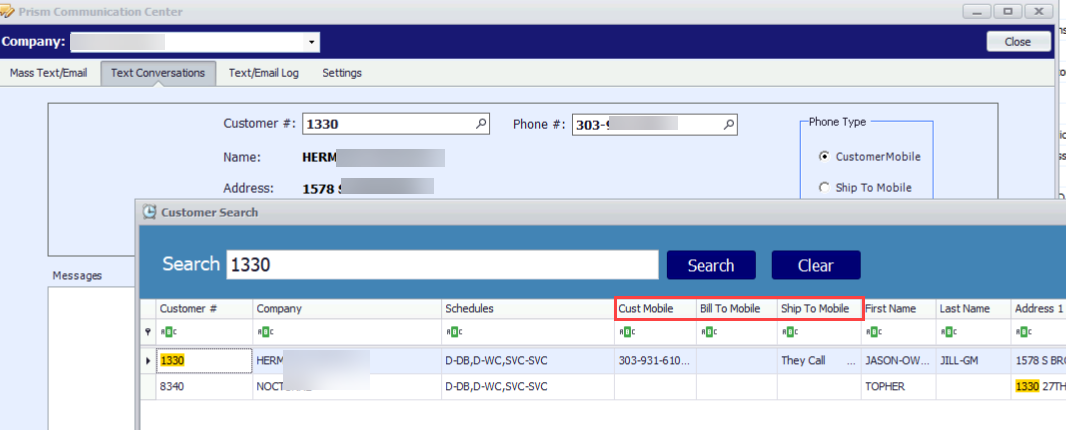Select the CustomerMobile radio button
The width and height of the screenshot is (1066, 430).
824,156
